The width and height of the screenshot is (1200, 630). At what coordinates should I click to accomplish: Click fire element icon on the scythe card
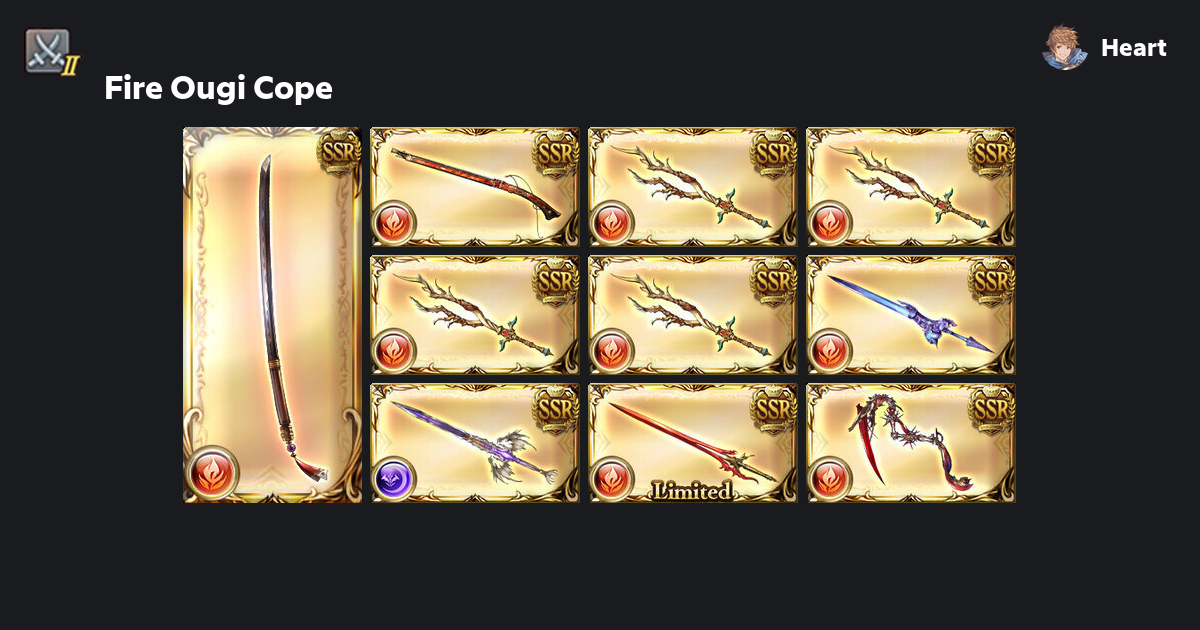(829, 479)
